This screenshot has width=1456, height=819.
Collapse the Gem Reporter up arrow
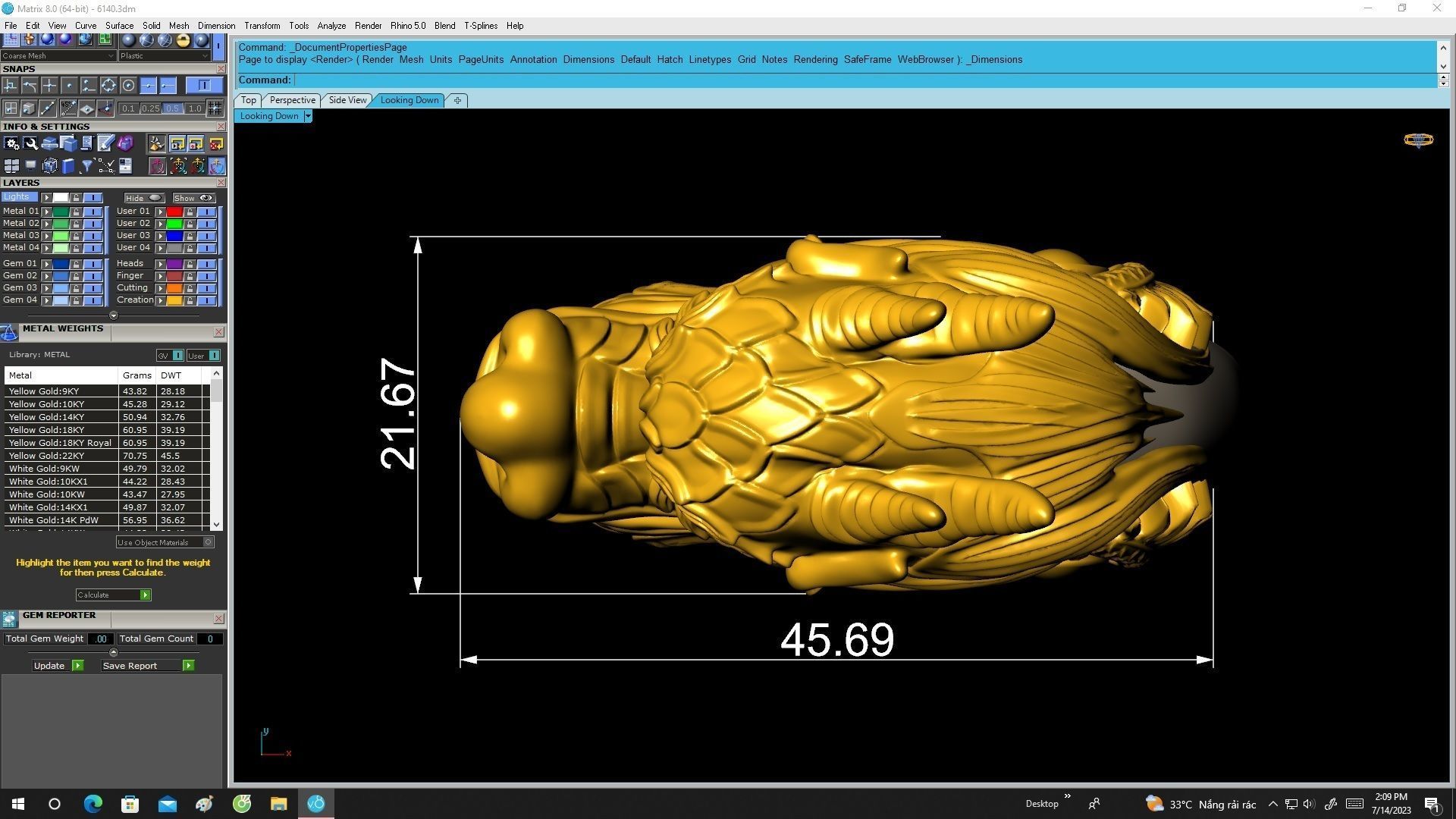coord(114,652)
